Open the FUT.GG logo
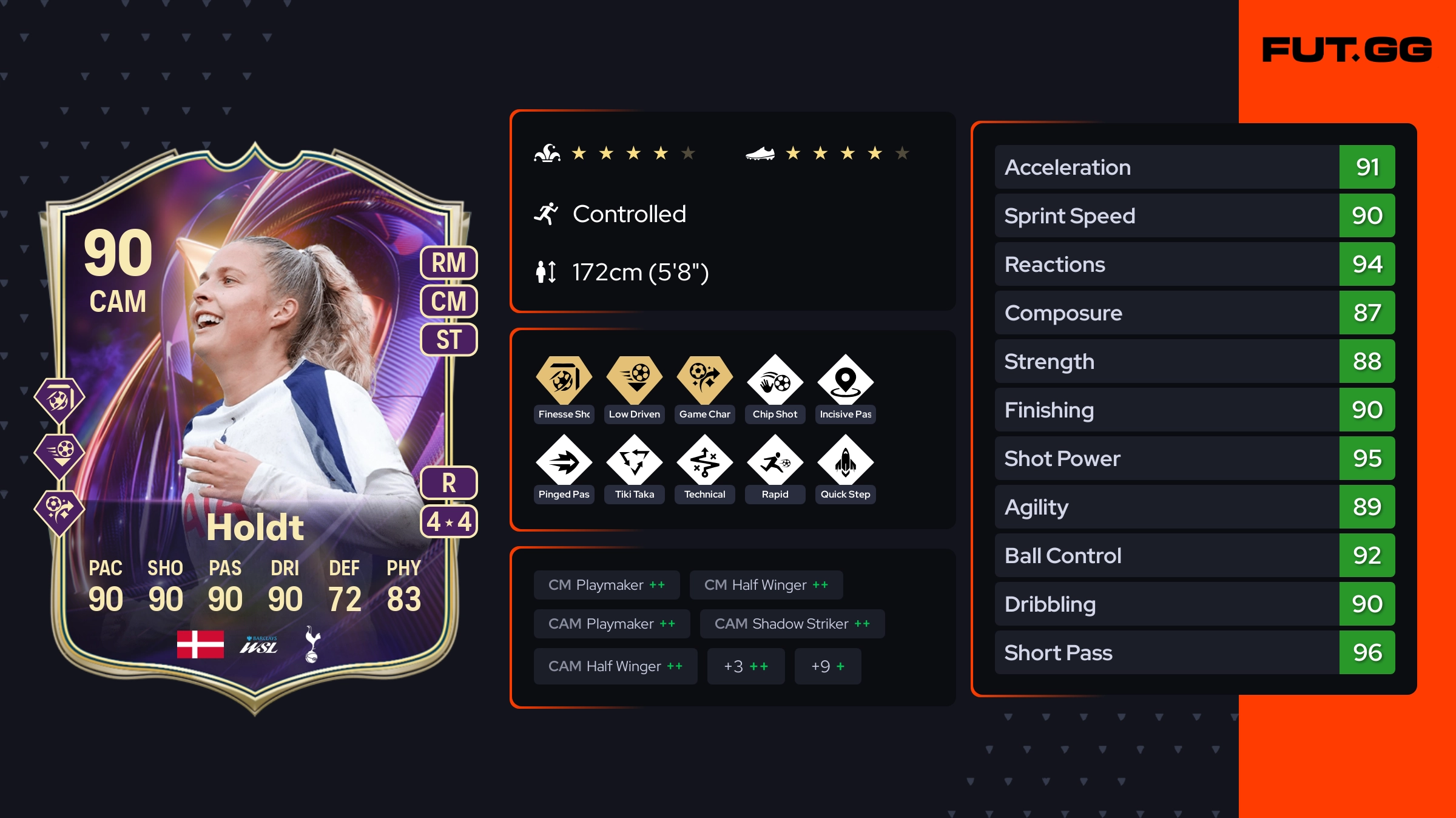This screenshot has height=818, width=1456. (1347, 50)
